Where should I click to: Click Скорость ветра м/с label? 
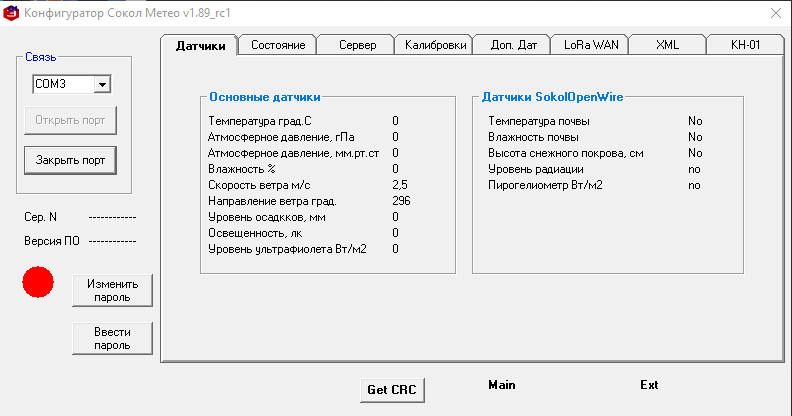point(259,185)
